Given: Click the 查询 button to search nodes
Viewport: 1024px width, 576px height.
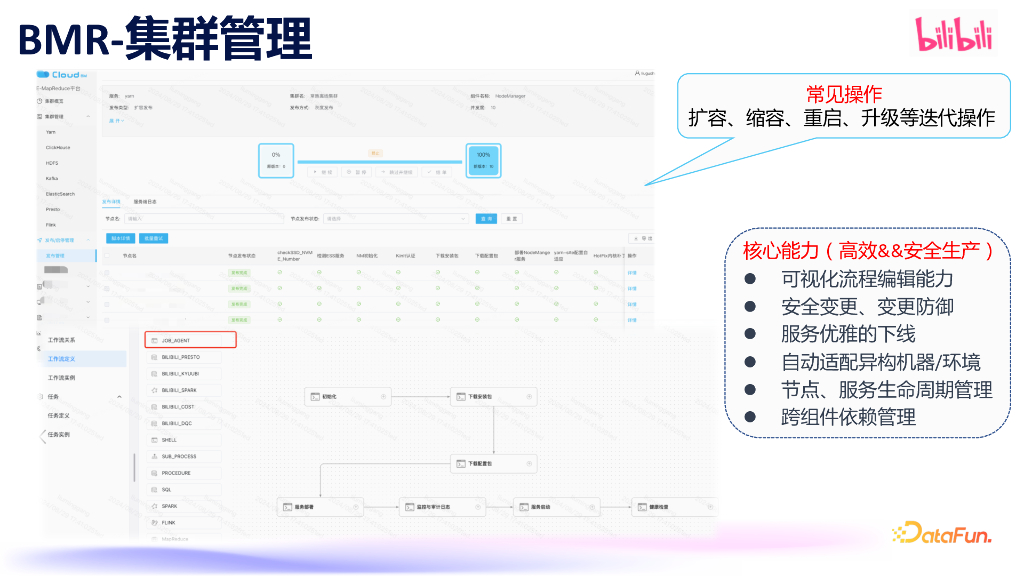Looking at the screenshot, I should tap(484, 219).
